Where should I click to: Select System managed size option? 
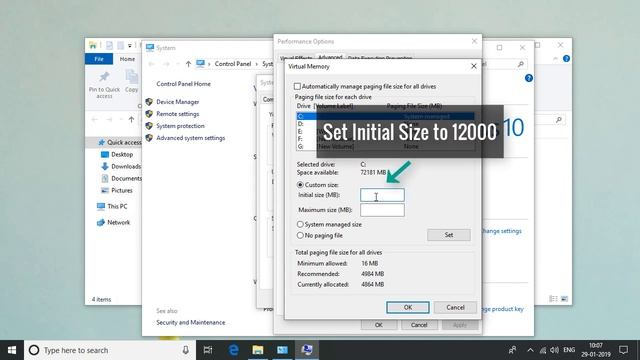[x=300, y=224]
